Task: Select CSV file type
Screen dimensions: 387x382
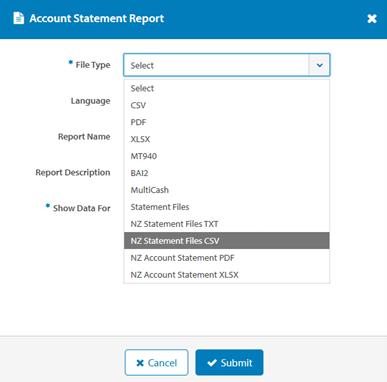Action: point(226,105)
